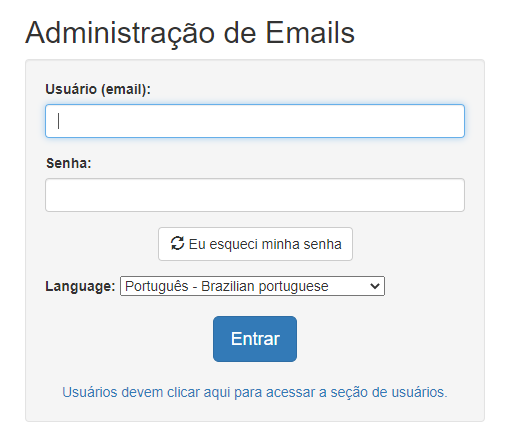This screenshot has height=432, width=509.
Task: Click inside the Senha password field
Action: 255,195
